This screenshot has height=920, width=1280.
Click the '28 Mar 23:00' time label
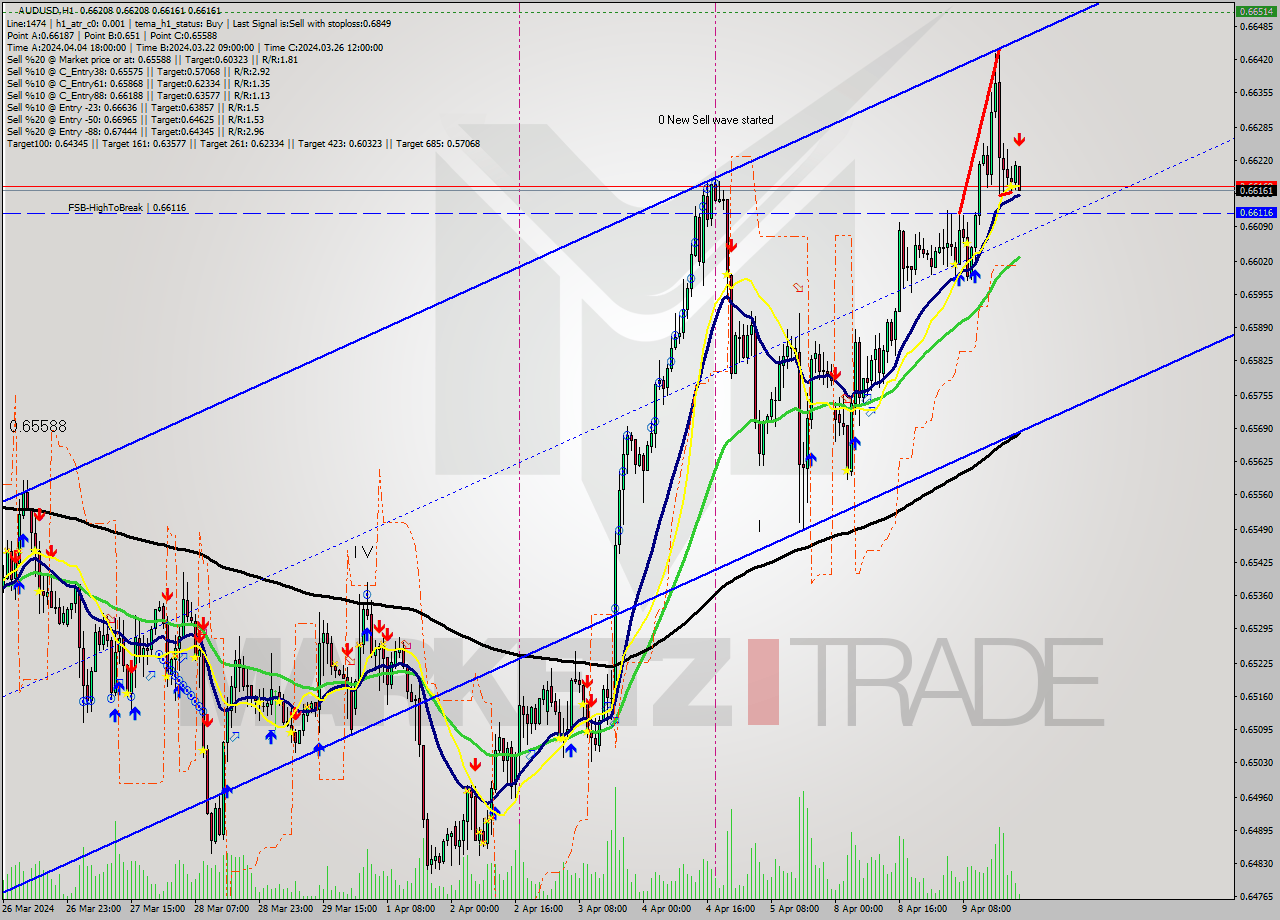(286, 909)
